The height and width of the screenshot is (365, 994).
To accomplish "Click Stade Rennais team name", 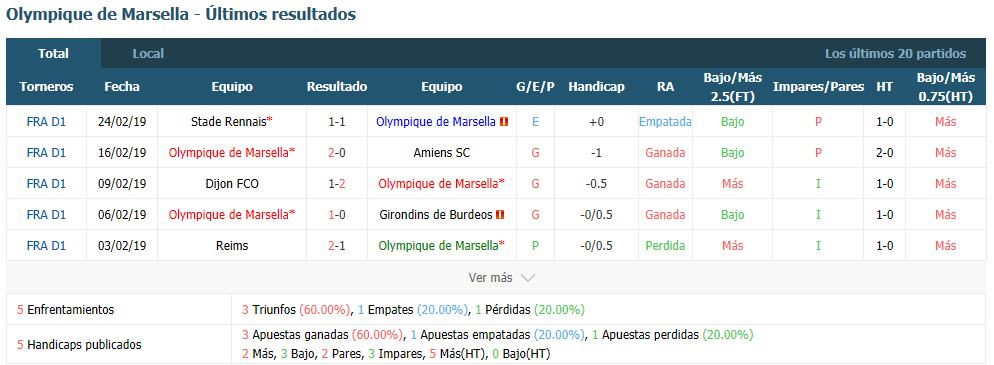I will (228, 122).
